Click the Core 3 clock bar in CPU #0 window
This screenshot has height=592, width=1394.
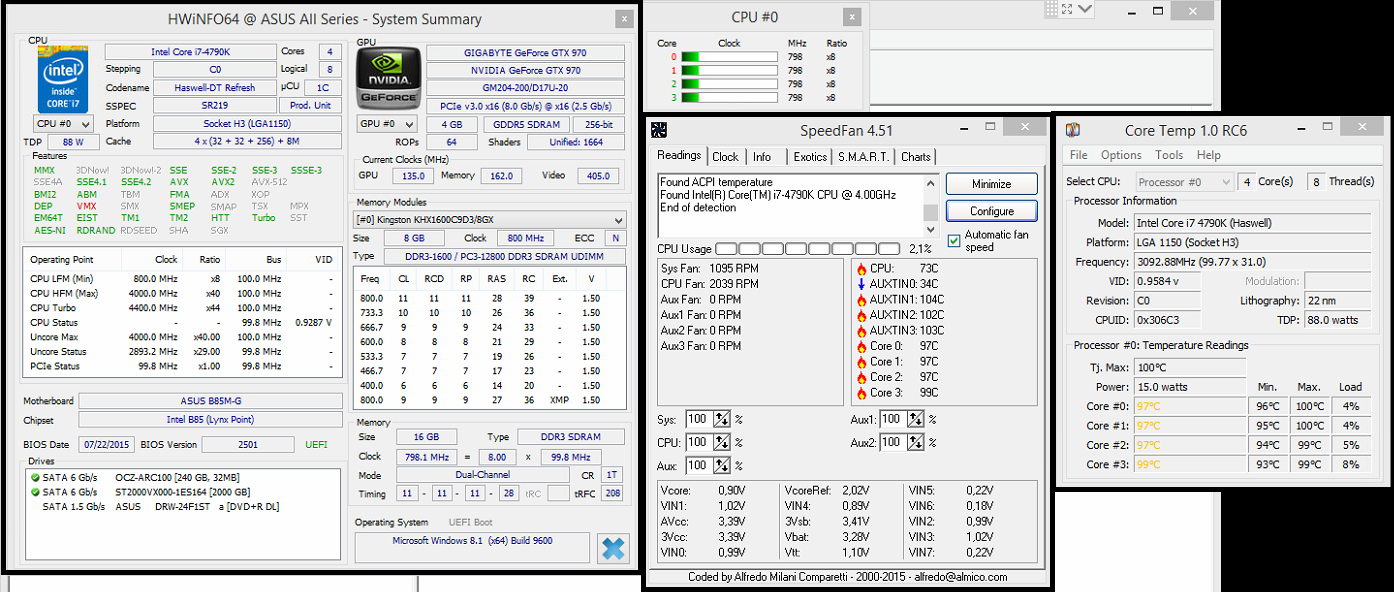coord(729,98)
